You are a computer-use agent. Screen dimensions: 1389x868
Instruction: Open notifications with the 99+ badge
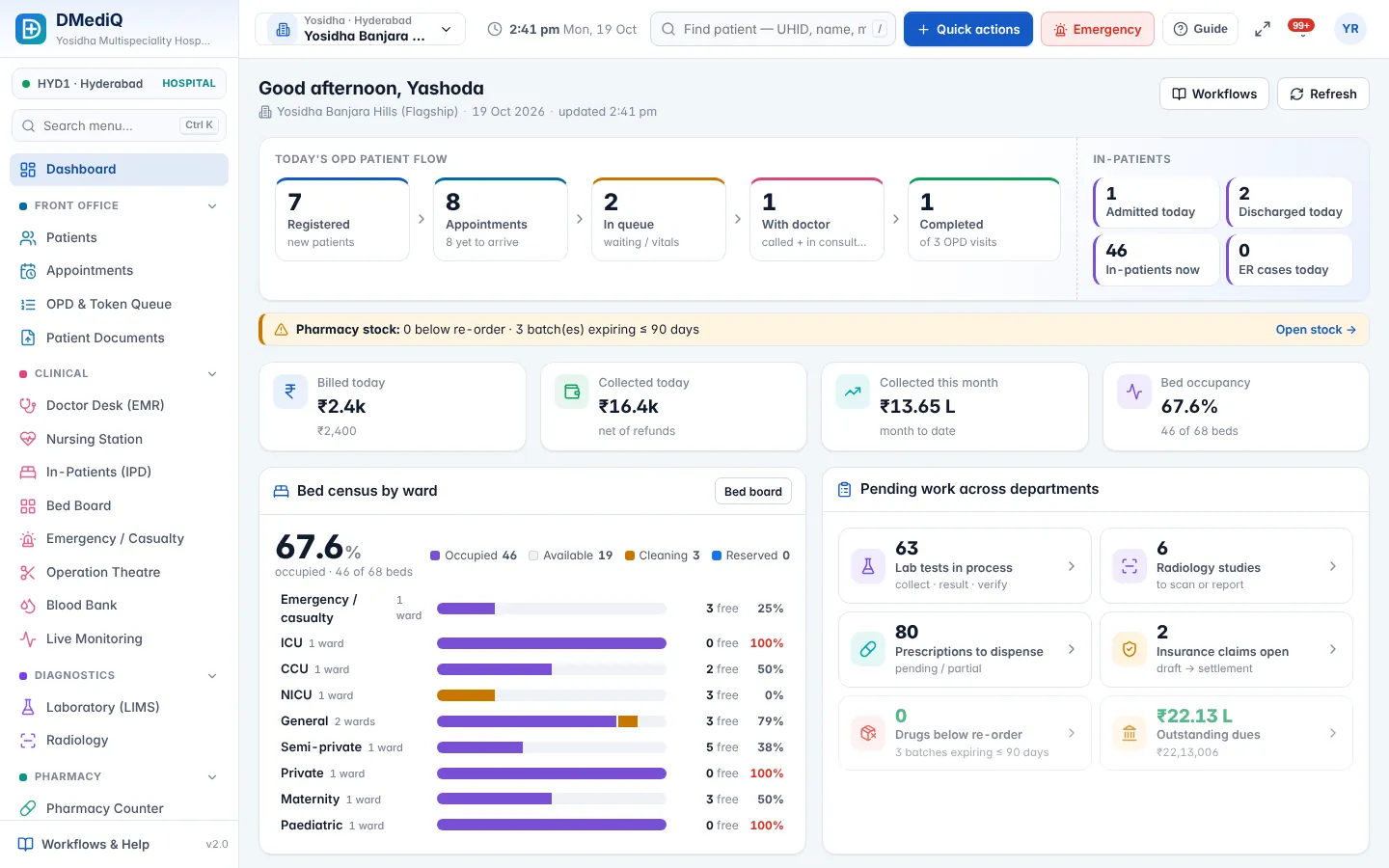pos(1301,28)
